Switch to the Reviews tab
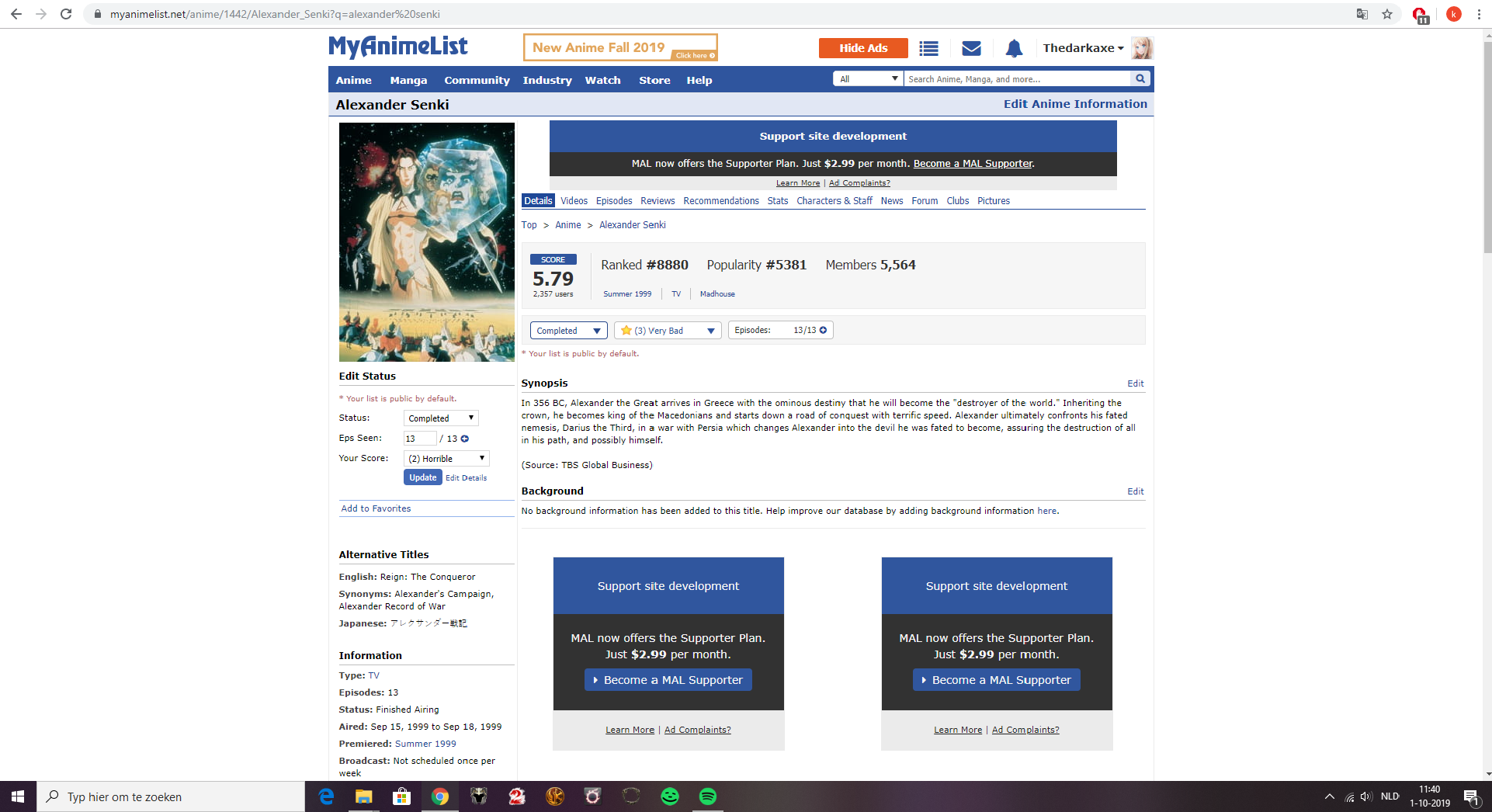Image resolution: width=1492 pixels, height=812 pixels. point(658,201)
